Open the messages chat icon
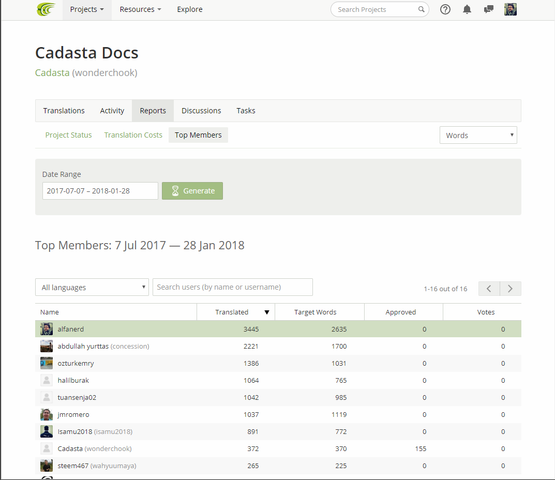The height and width of the screenshot is (480, 555). 488,10
